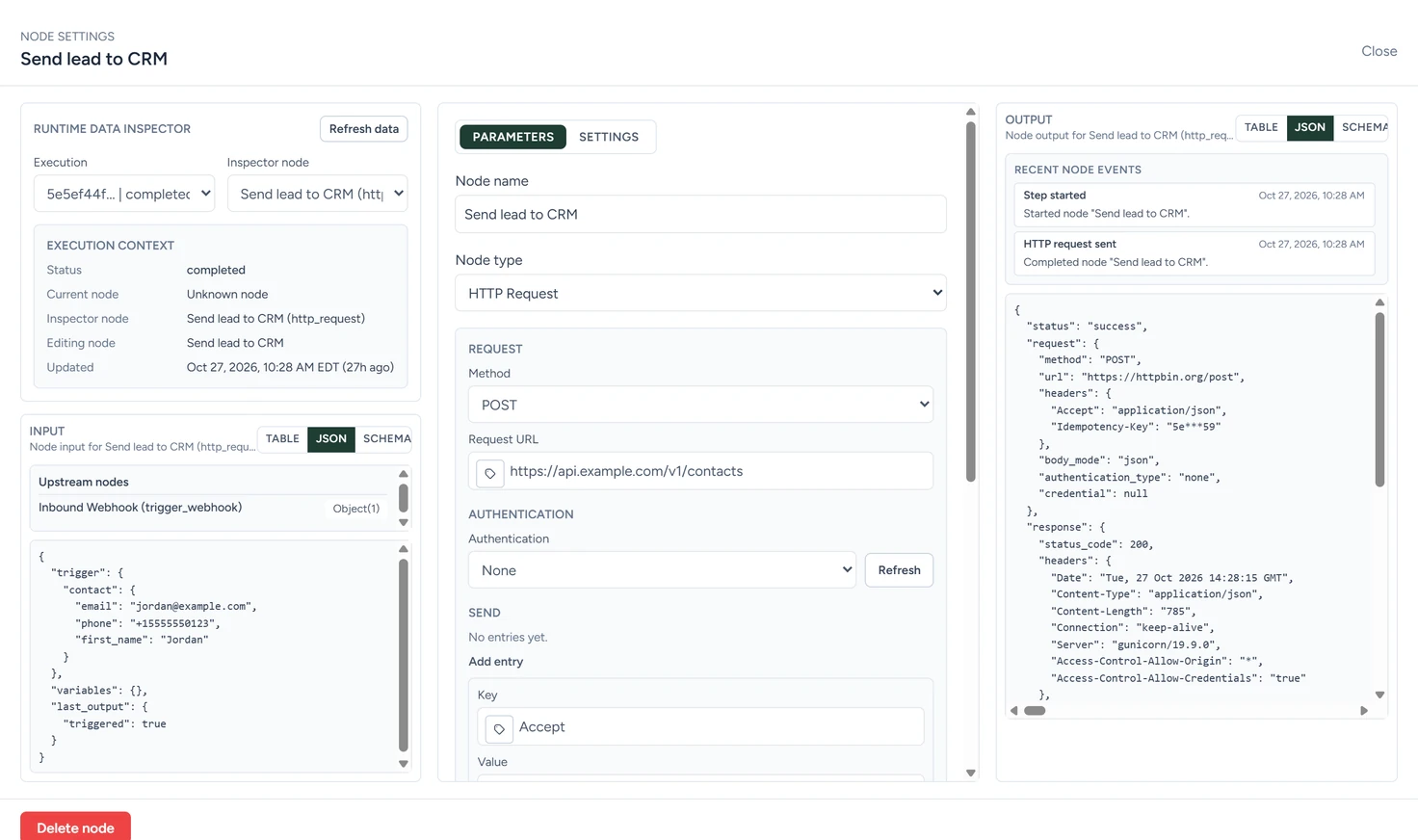Switch to the PARAMETERS tab
The width and height of the screenshot is (1418, 840).
click(x=512, y=137)
